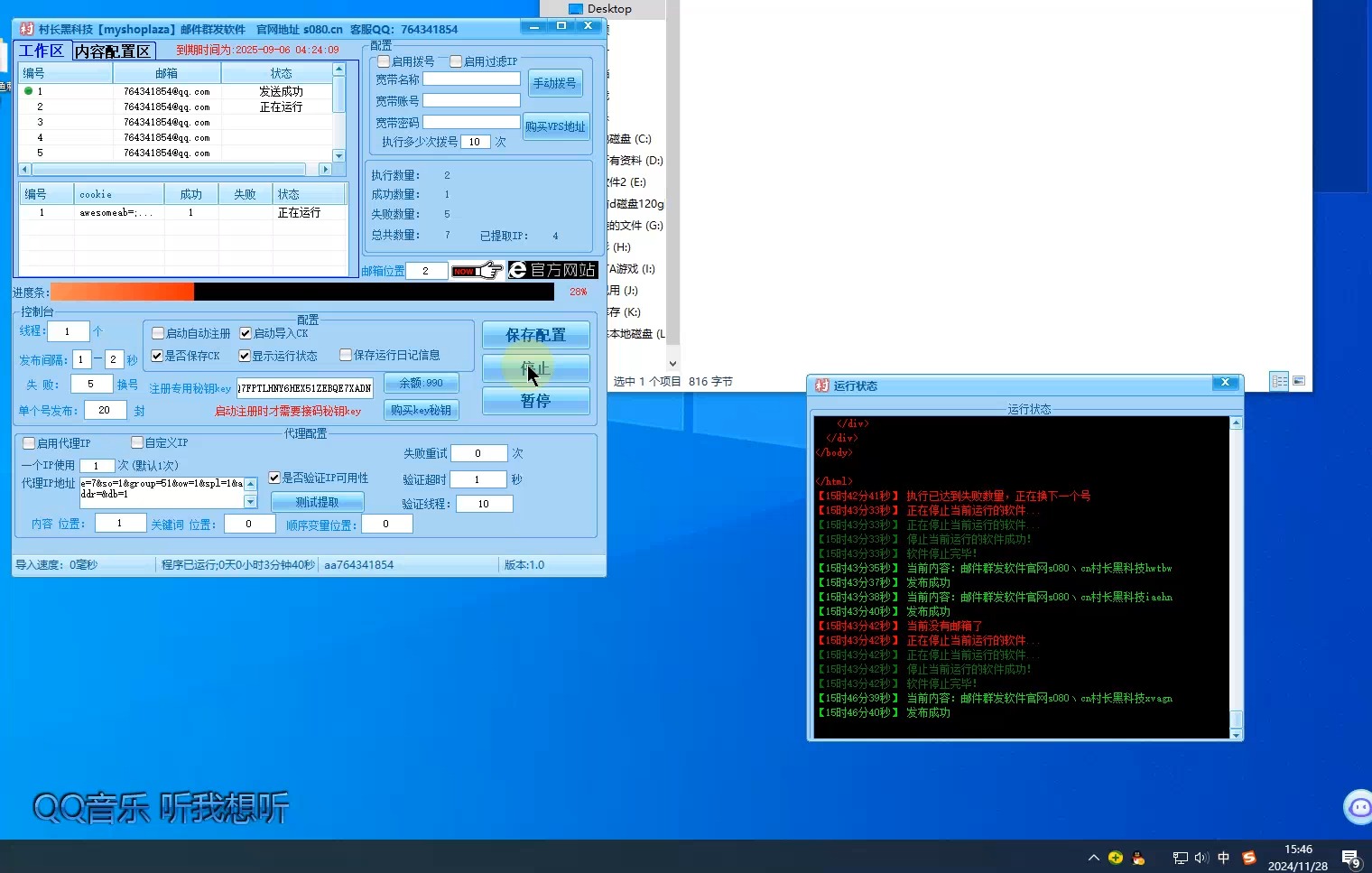
Task: Click the 验证线程 input field
Action: (x=484, y=504)
